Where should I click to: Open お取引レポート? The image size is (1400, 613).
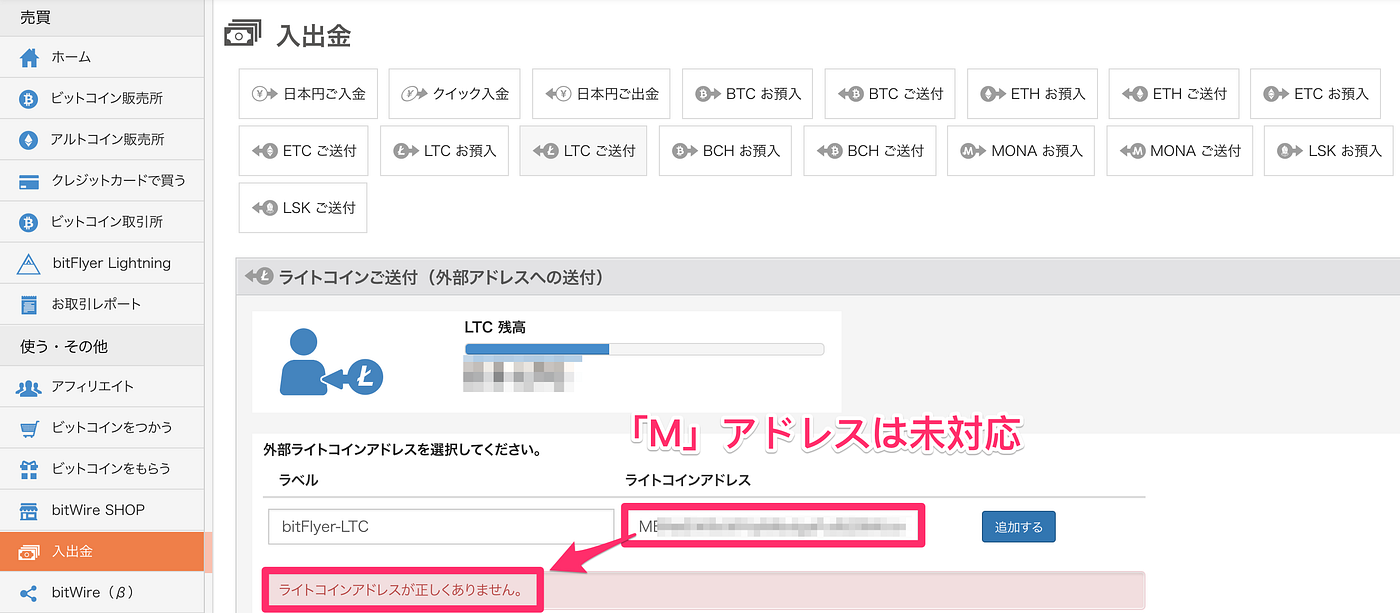tap(102, 303)
